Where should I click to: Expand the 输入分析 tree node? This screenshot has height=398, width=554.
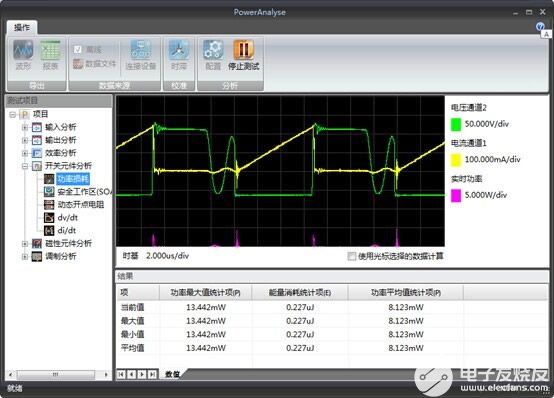click(25, 127)
